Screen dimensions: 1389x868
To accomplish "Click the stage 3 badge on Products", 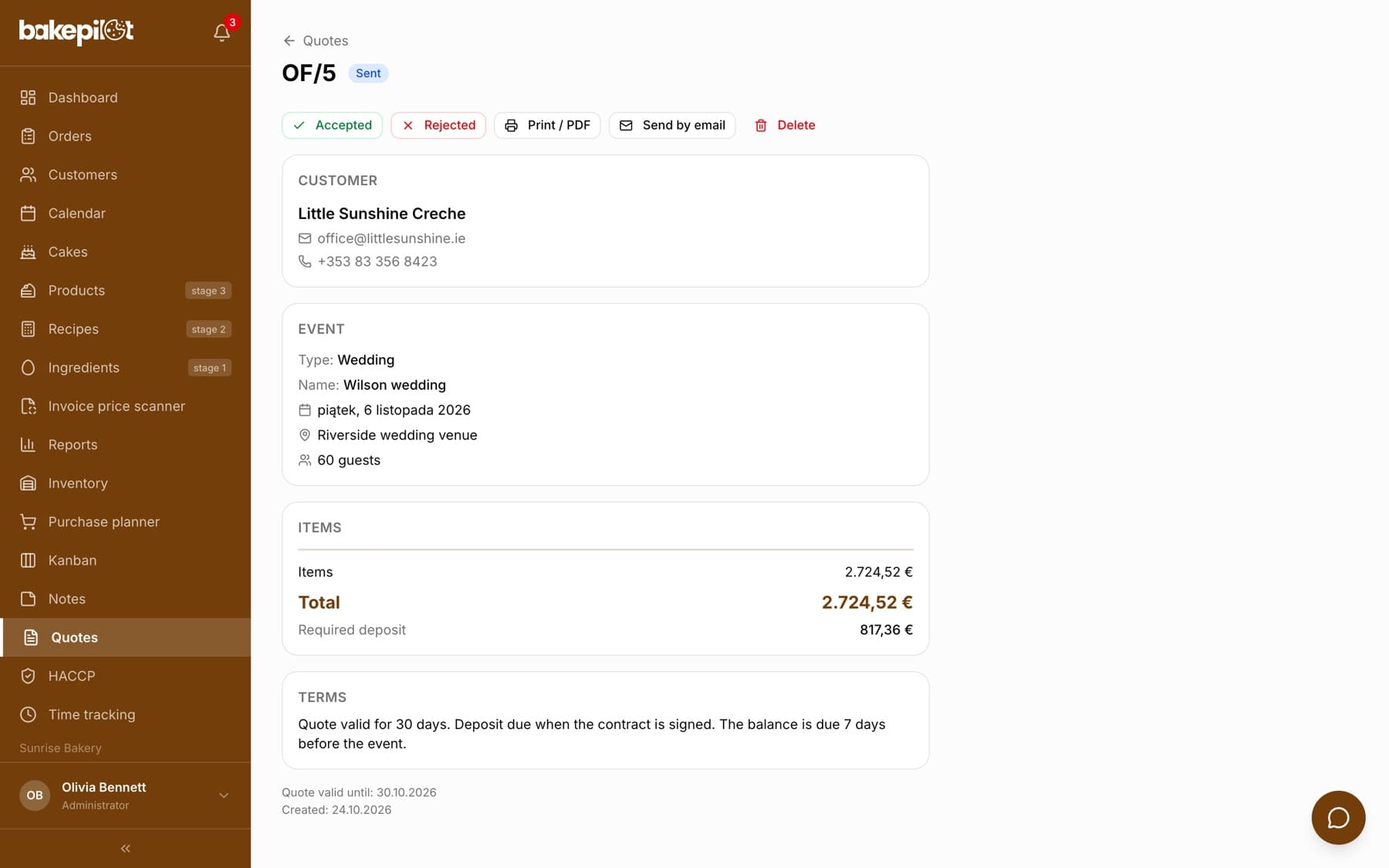I will click(208, 291).
